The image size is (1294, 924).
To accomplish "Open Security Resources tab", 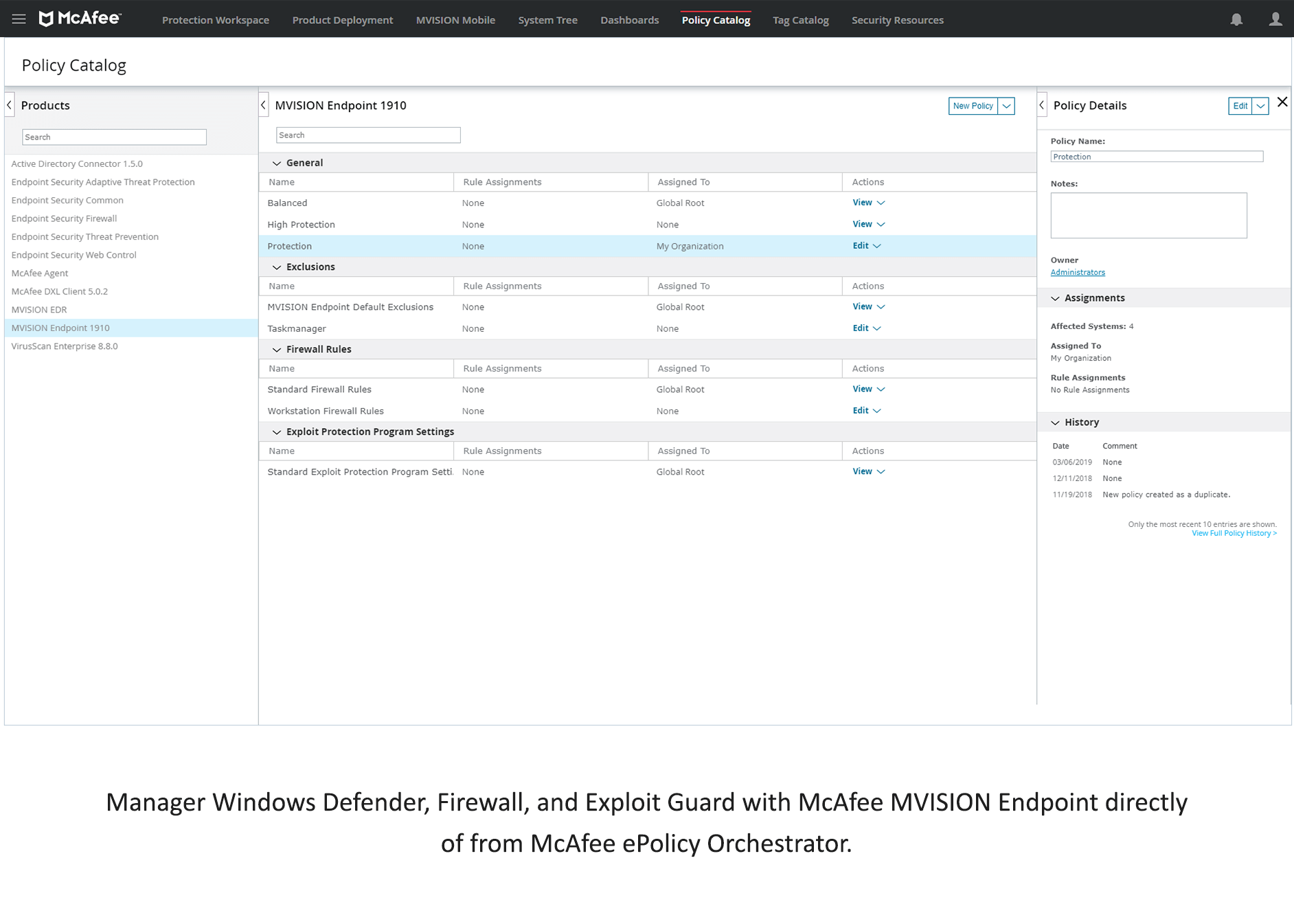I will coord(898,20).
